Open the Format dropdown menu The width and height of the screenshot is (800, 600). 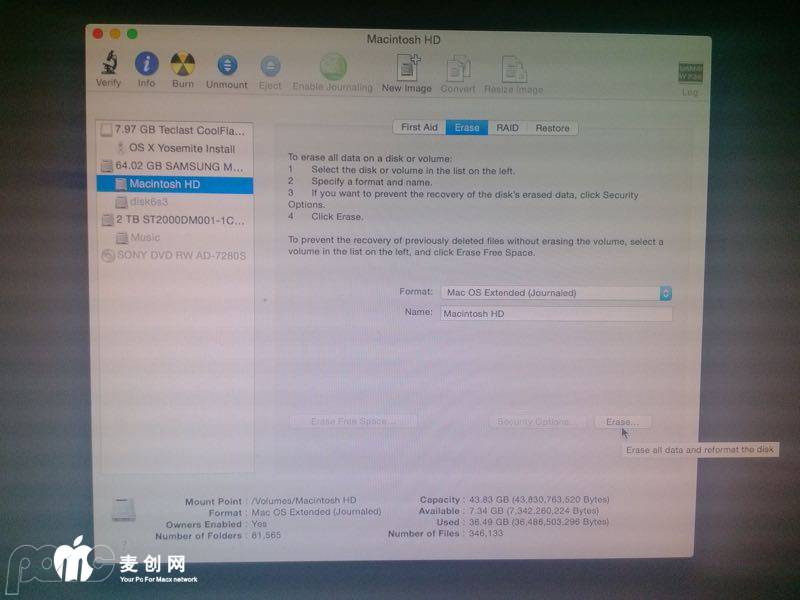point(556,293)
